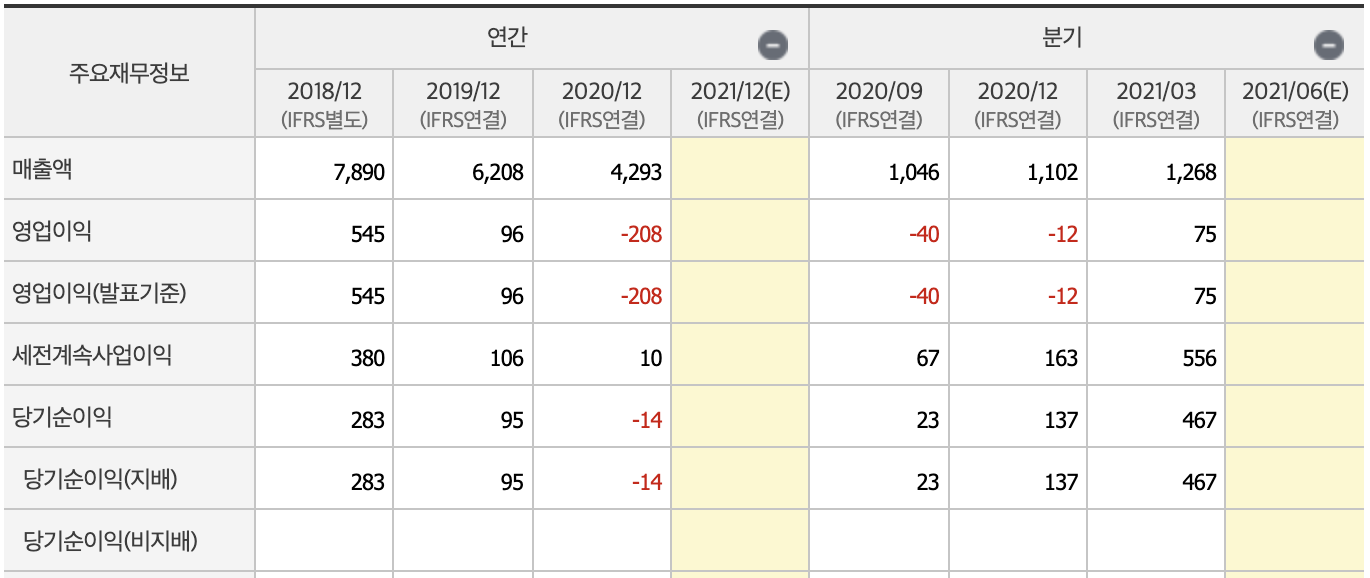The height and width of the screenshot is (578, 1370).
Task: Select the empty 당기순이익(비지배) row
Action: [x=110, y=540]
